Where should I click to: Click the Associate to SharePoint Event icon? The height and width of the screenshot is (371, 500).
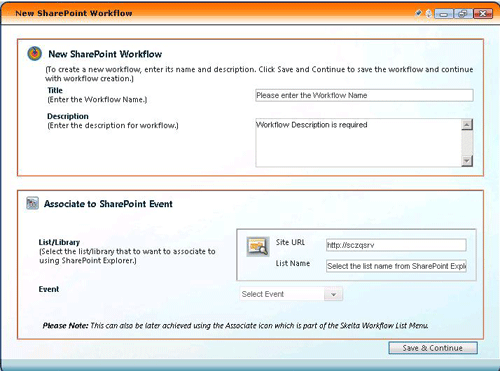point(32,203)
